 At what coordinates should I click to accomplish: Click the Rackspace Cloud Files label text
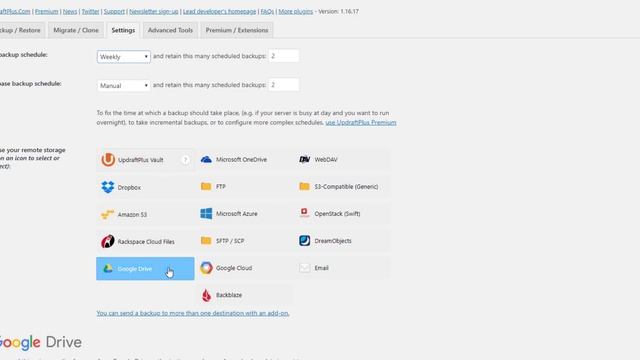pyautogui.click(x=146, y=242)
